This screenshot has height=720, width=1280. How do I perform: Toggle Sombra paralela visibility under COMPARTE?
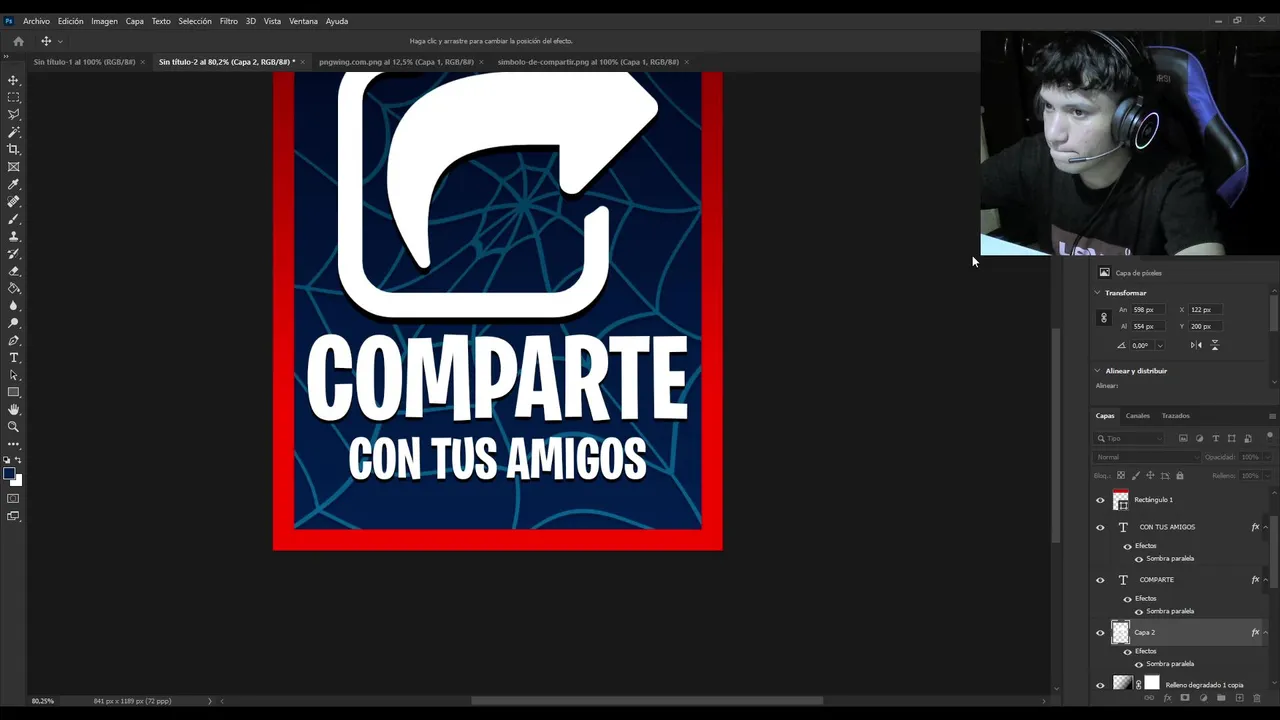click(x=1138, y=611)
